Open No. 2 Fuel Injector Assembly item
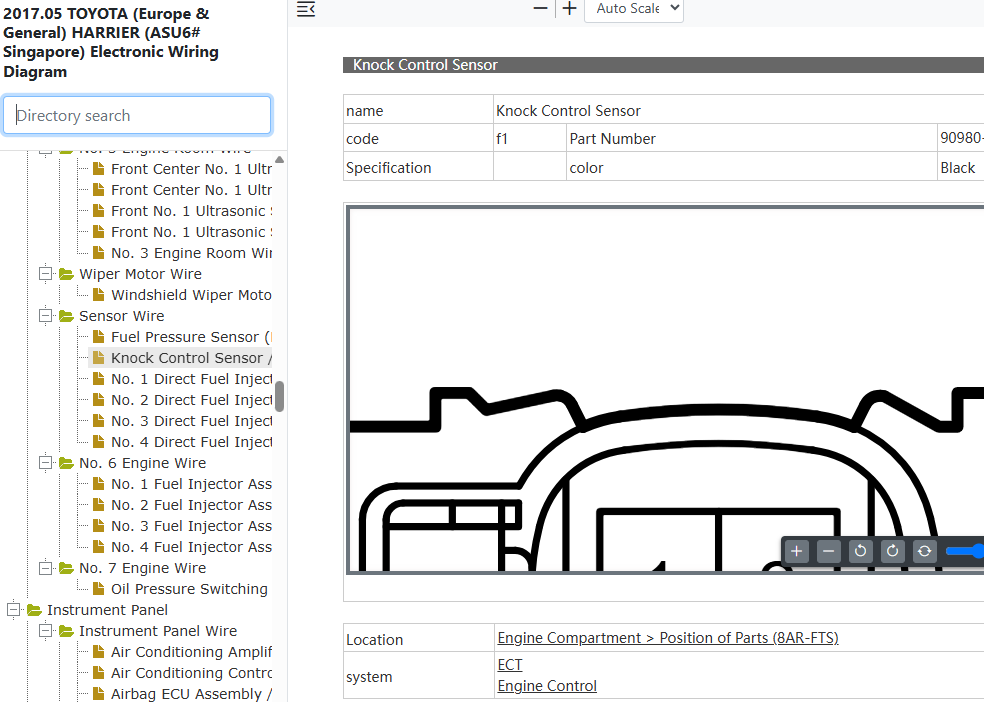 click(x=191, y=505)
